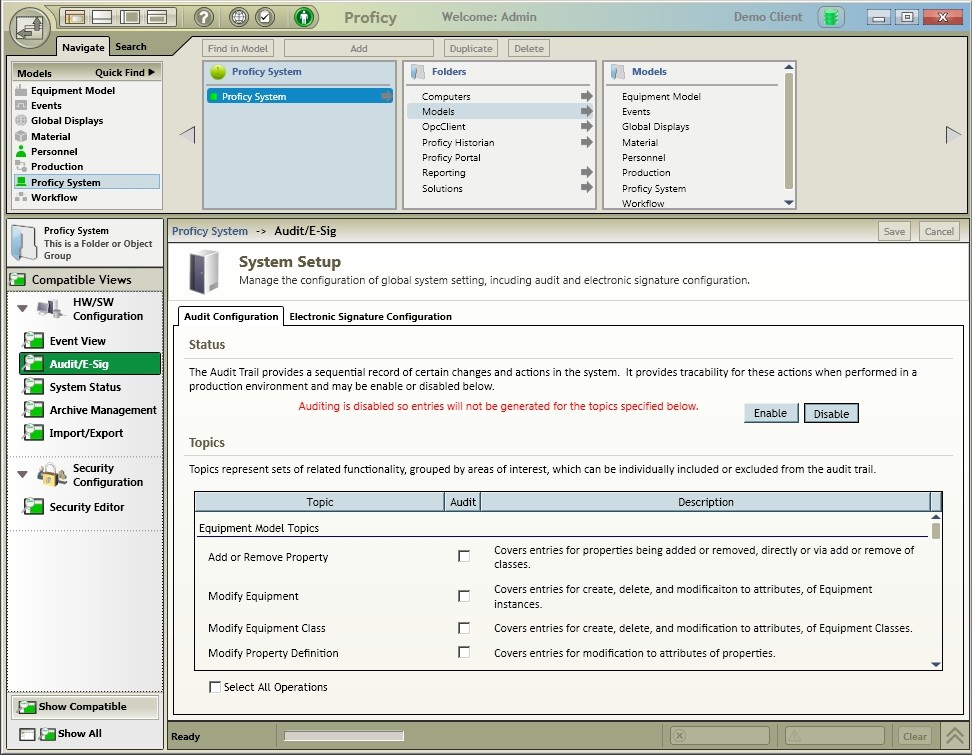Click the clipboard checkmark task icon

265,17
